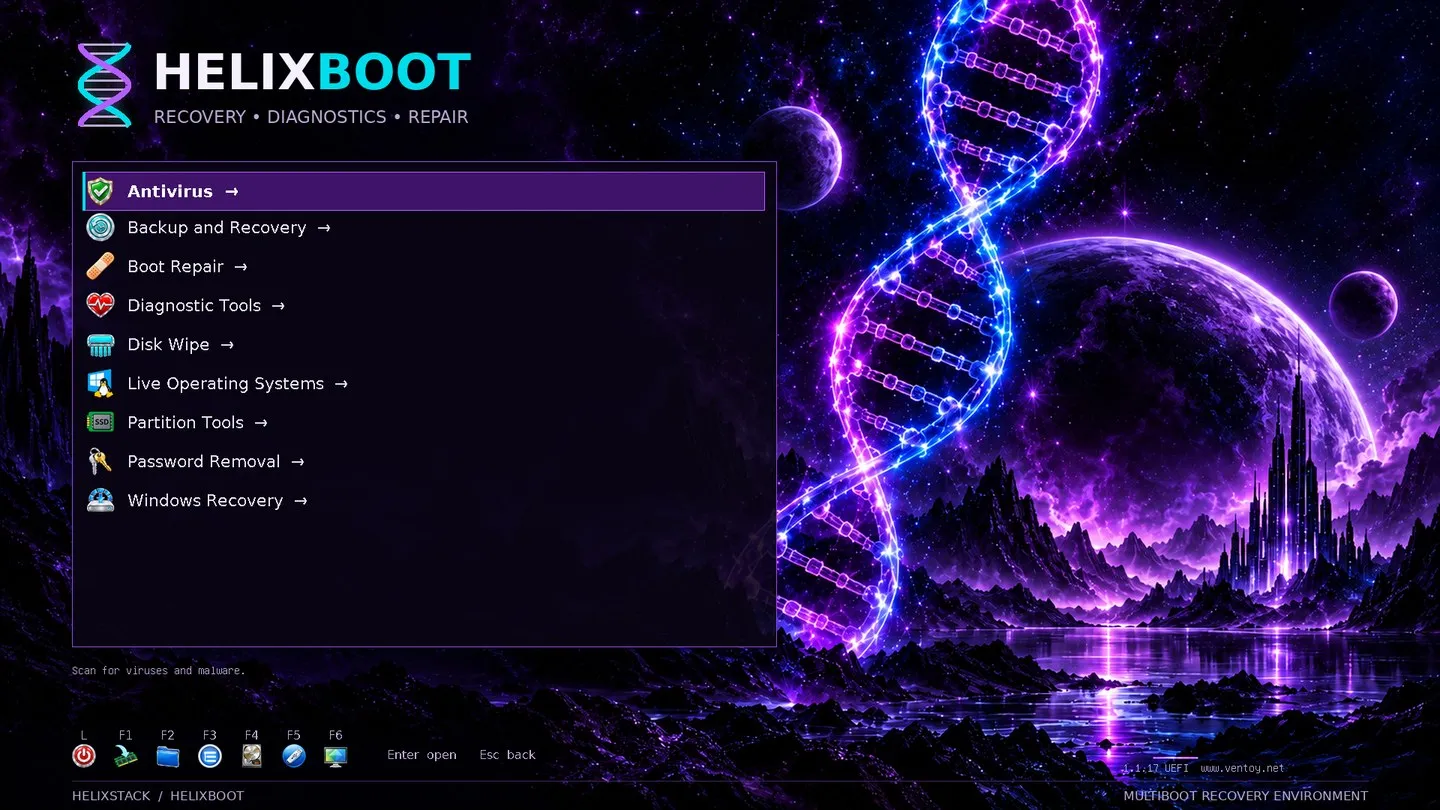
Task: Click the hard disk icon under F4
Action: pyautogui.click(x=252, y=756)
